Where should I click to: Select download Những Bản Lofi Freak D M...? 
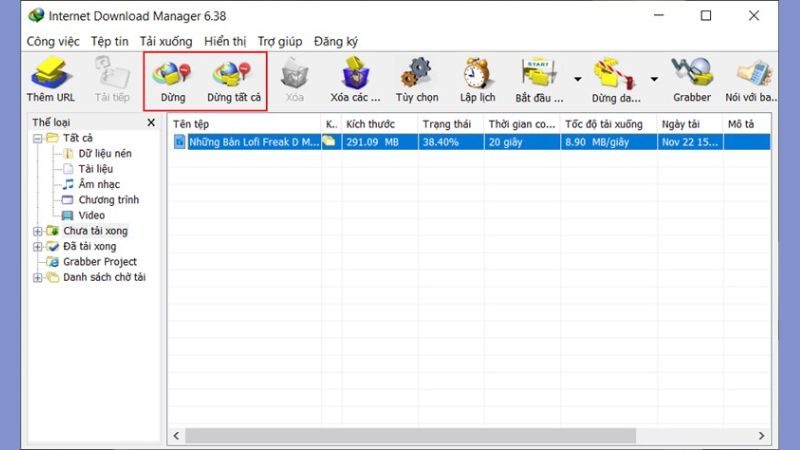pyautogui.click(x=254, y=142)
